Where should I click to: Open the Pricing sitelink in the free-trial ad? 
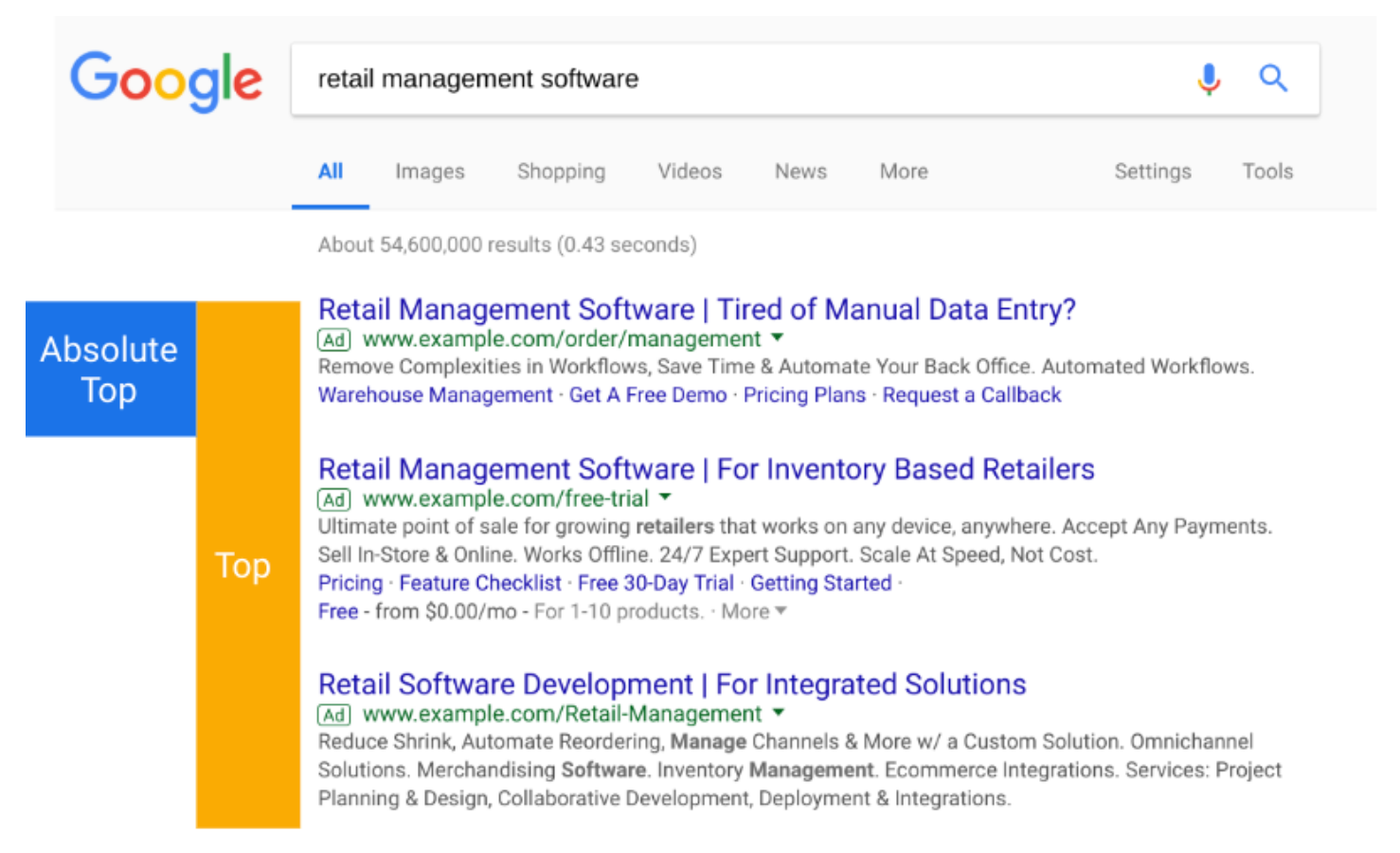pos(350,584)
